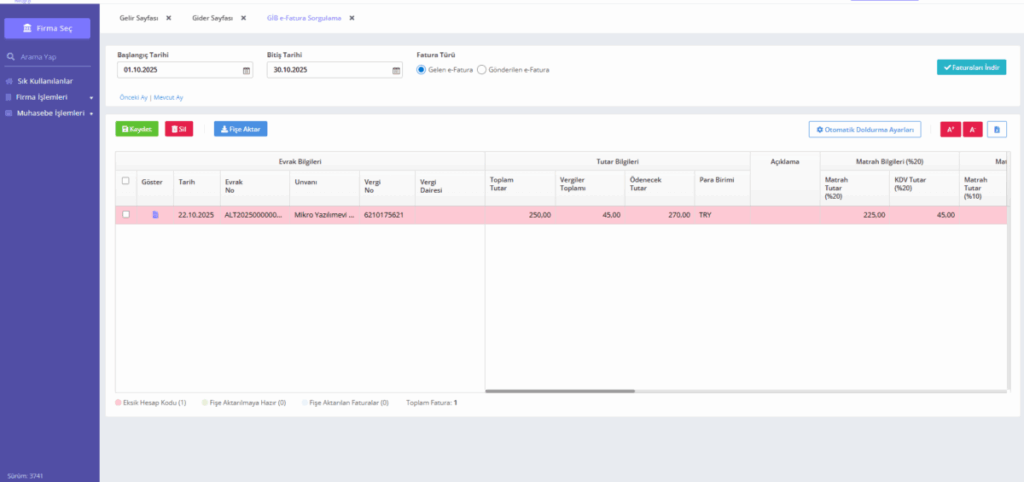
Task: Expand the Muhasebe İşlemleri menu
Action: (x=50, y=113)
